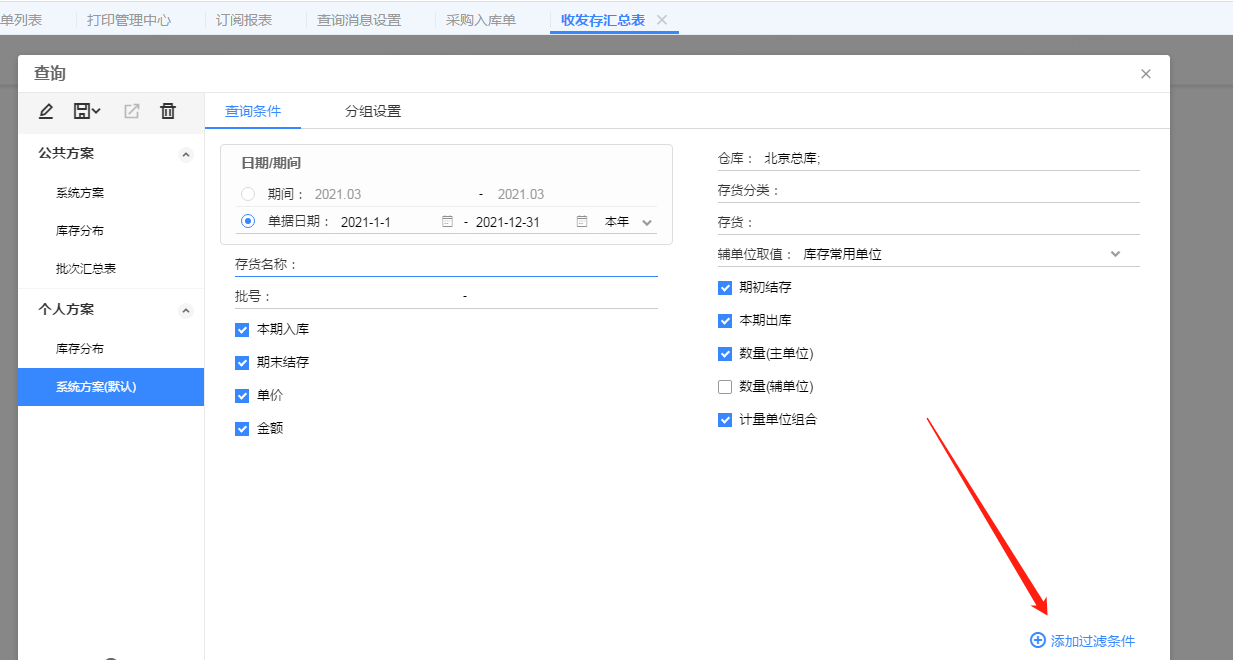
Task: Click the 仓库 field showing 北京总库
Action: point(950,158)
